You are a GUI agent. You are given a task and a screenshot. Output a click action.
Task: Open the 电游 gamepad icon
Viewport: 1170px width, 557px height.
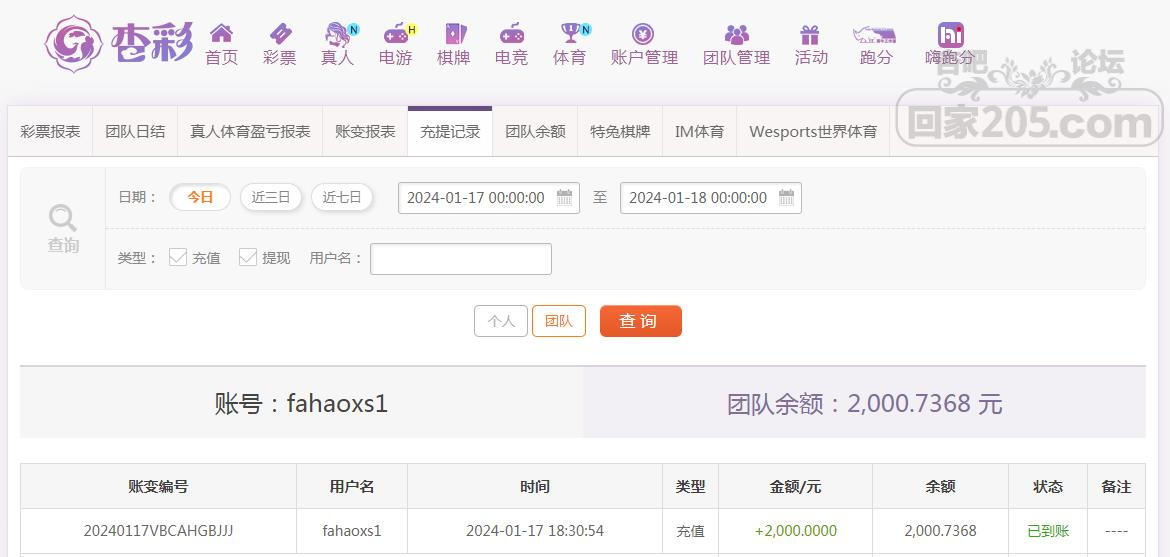[x=396, y=35]
